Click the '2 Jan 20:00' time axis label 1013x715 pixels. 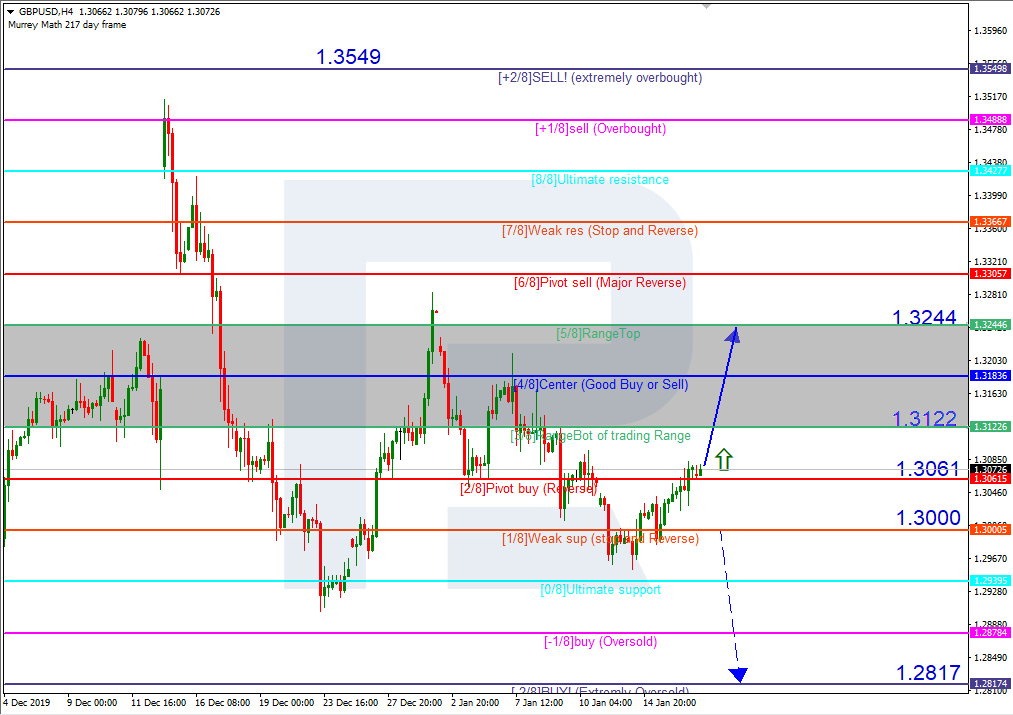(x=475, y=703)
